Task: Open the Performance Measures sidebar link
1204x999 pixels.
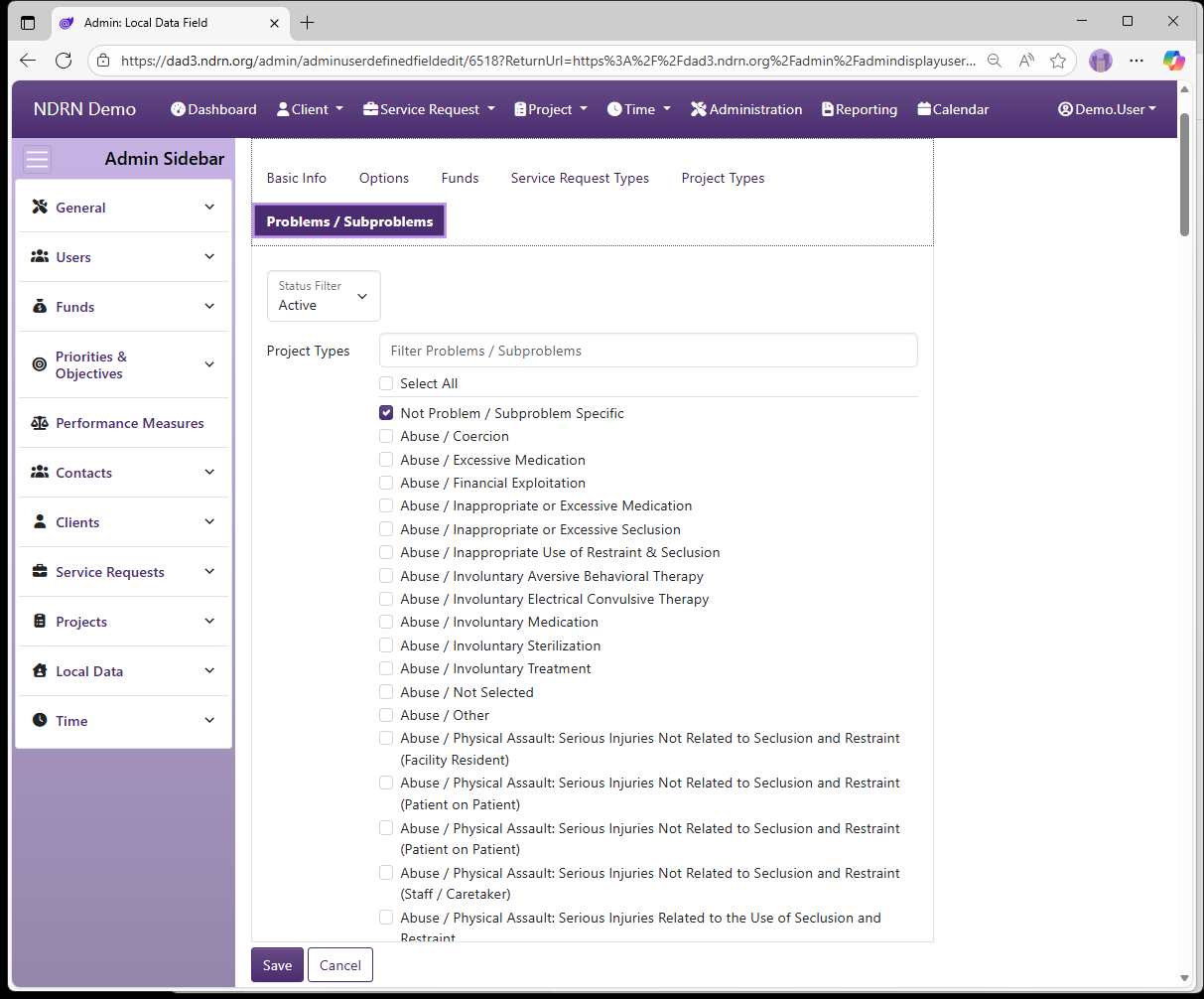Action: click(x=129, y=423)
